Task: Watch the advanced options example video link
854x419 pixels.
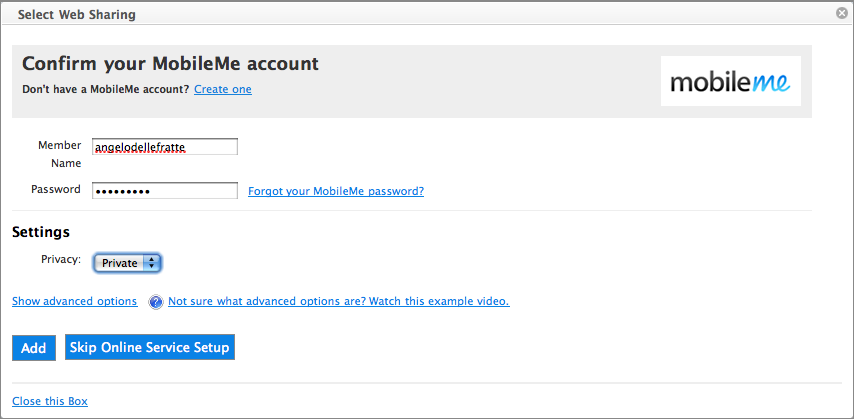Action: point(338,301)
